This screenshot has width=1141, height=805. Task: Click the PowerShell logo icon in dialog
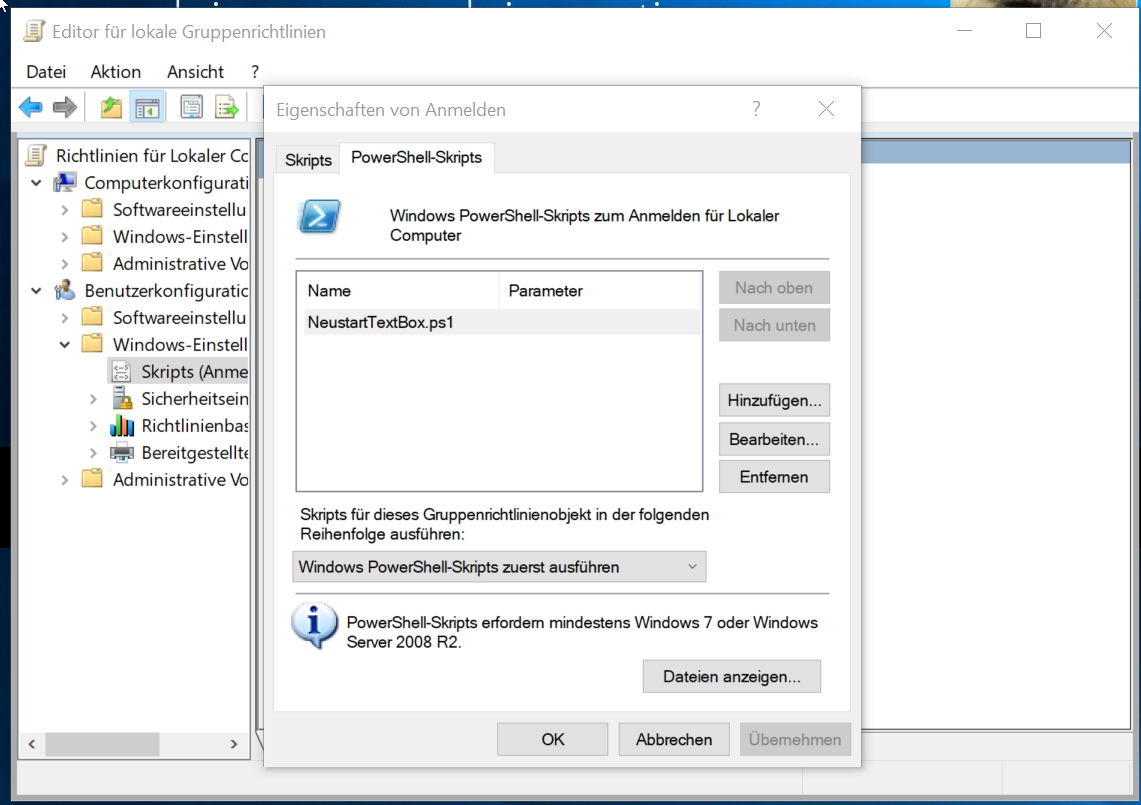[319, 216]
